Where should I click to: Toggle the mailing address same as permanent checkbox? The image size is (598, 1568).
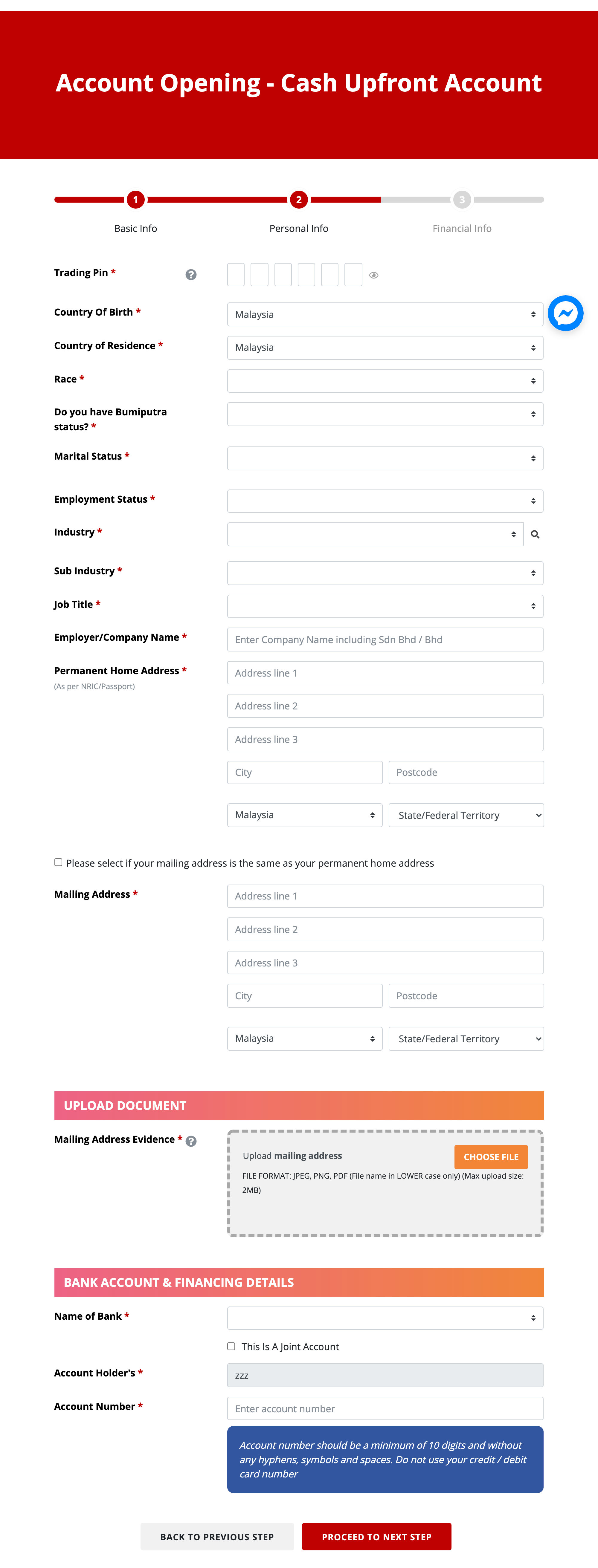tap(57, 862)
